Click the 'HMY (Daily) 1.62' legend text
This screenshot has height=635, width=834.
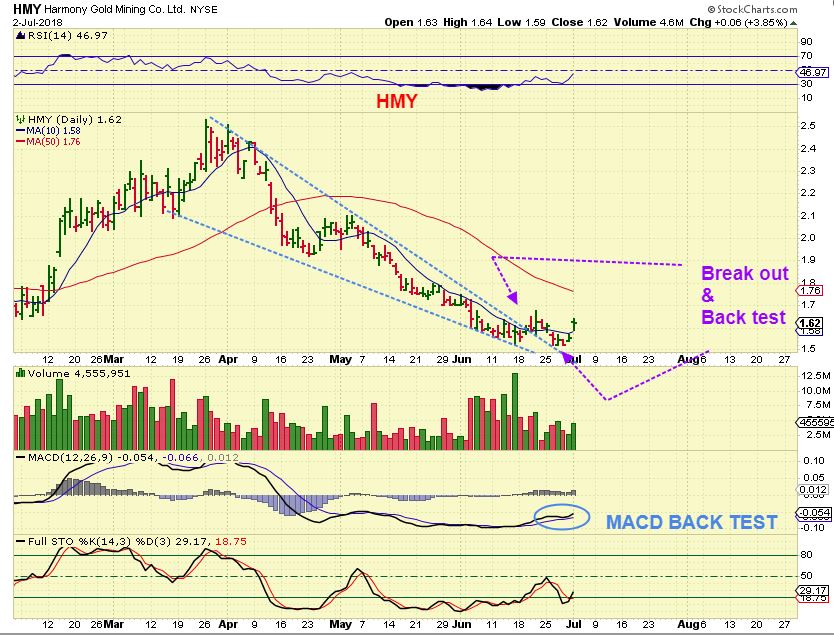pos(74,119)
